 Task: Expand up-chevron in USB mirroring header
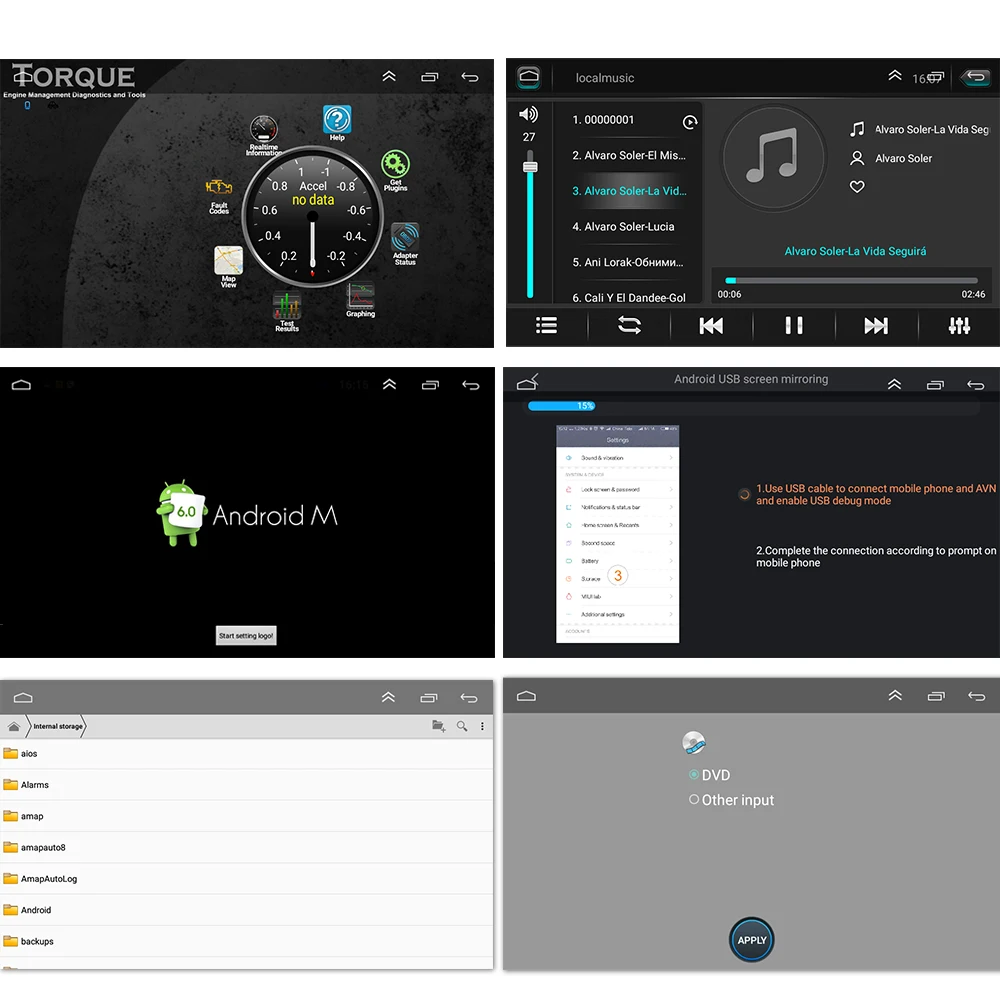point(895,385)
